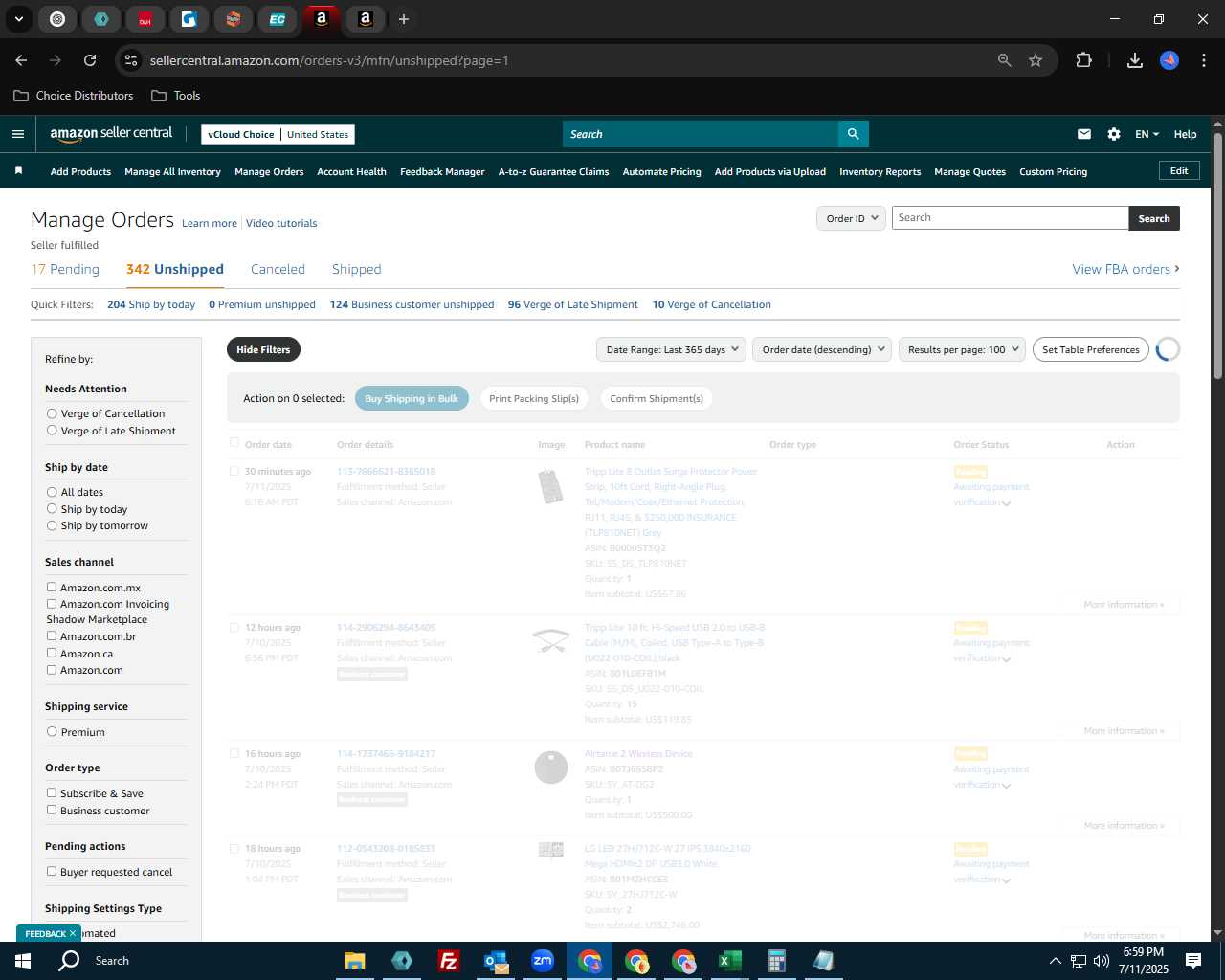Check the Subscribe & Save checkbox
The height and width of the screenshot is (980, 1225).
click(x=52, y=793)
